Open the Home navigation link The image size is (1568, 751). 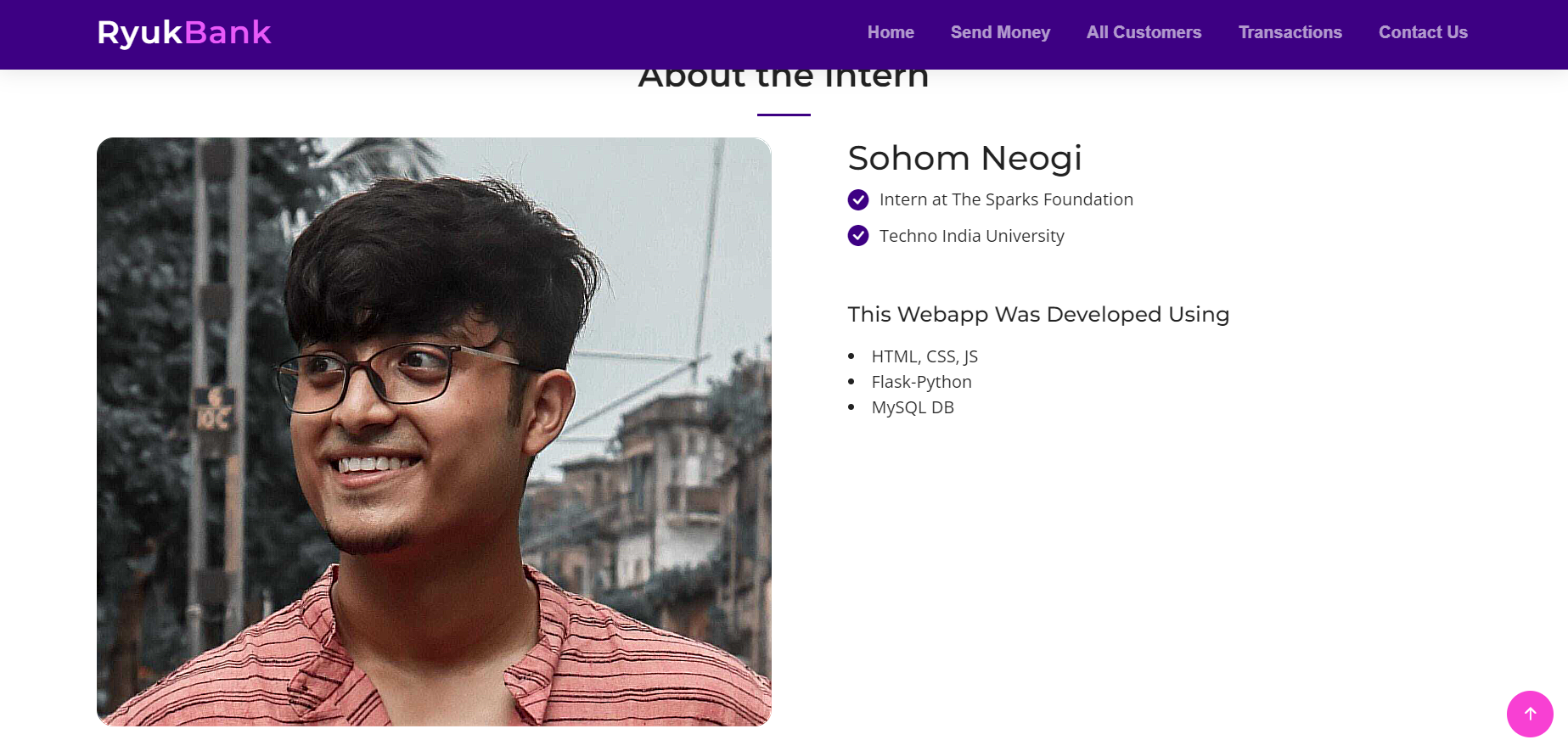point(890,32)
